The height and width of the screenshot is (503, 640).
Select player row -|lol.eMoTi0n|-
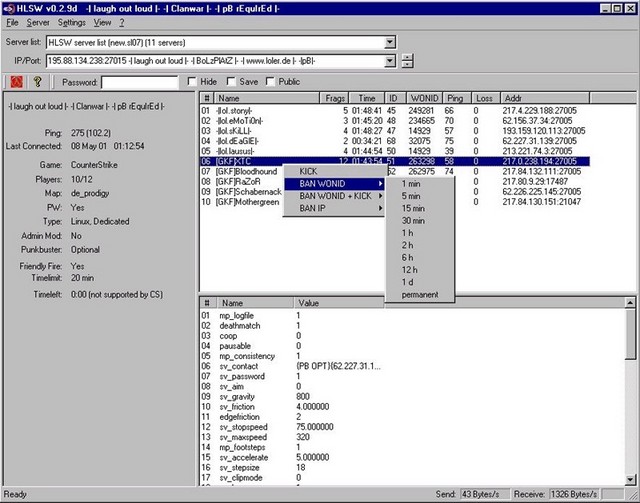(x=394, y=121)
